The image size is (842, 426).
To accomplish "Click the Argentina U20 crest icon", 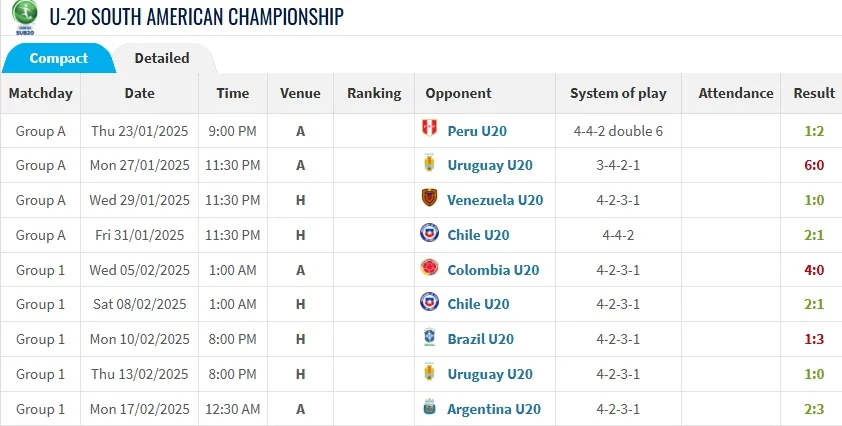I will (x=430, y=409).
